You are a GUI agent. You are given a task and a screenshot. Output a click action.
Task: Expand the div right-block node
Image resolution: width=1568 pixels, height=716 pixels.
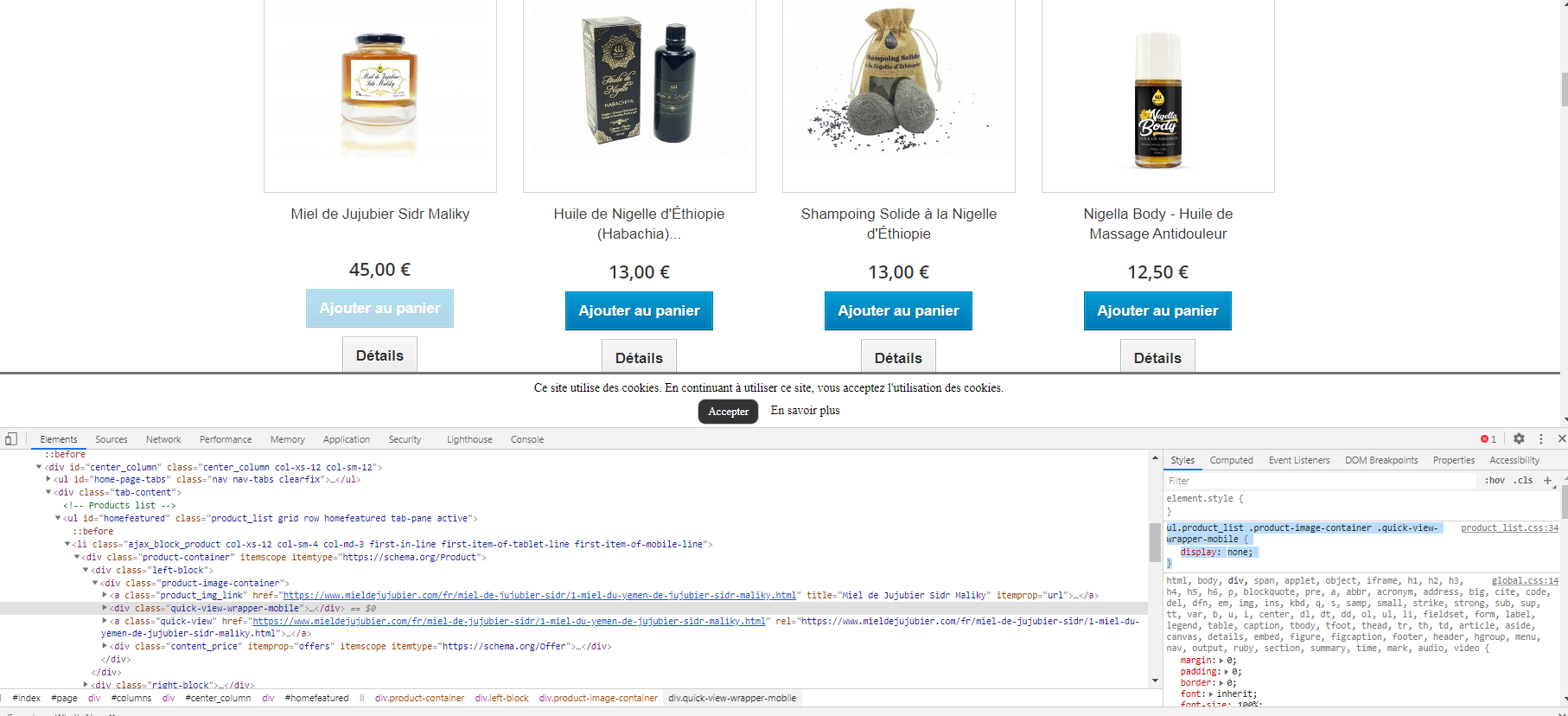click(x=86, y=684)
